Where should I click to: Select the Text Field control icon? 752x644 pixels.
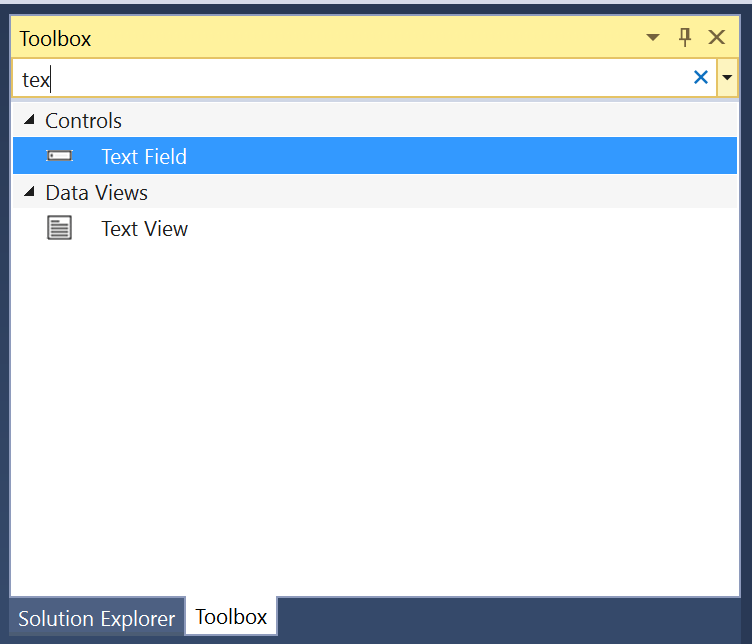click(x=59, y=156)
